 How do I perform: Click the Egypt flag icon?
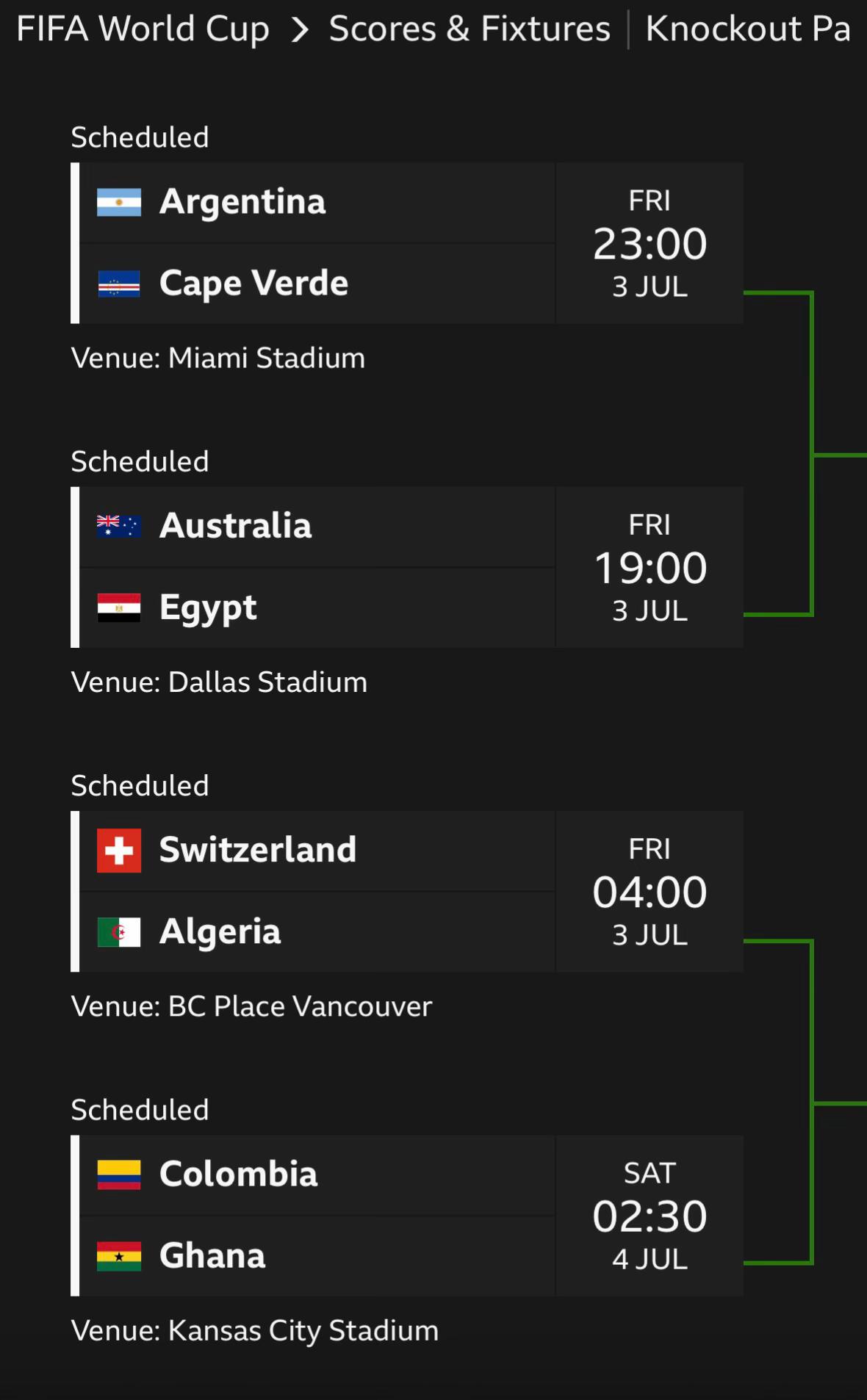[x=119, y=607]
